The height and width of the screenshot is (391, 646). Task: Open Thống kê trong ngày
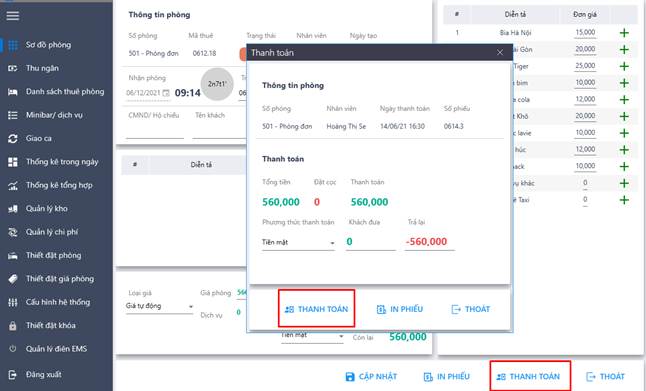click(62, 162)
